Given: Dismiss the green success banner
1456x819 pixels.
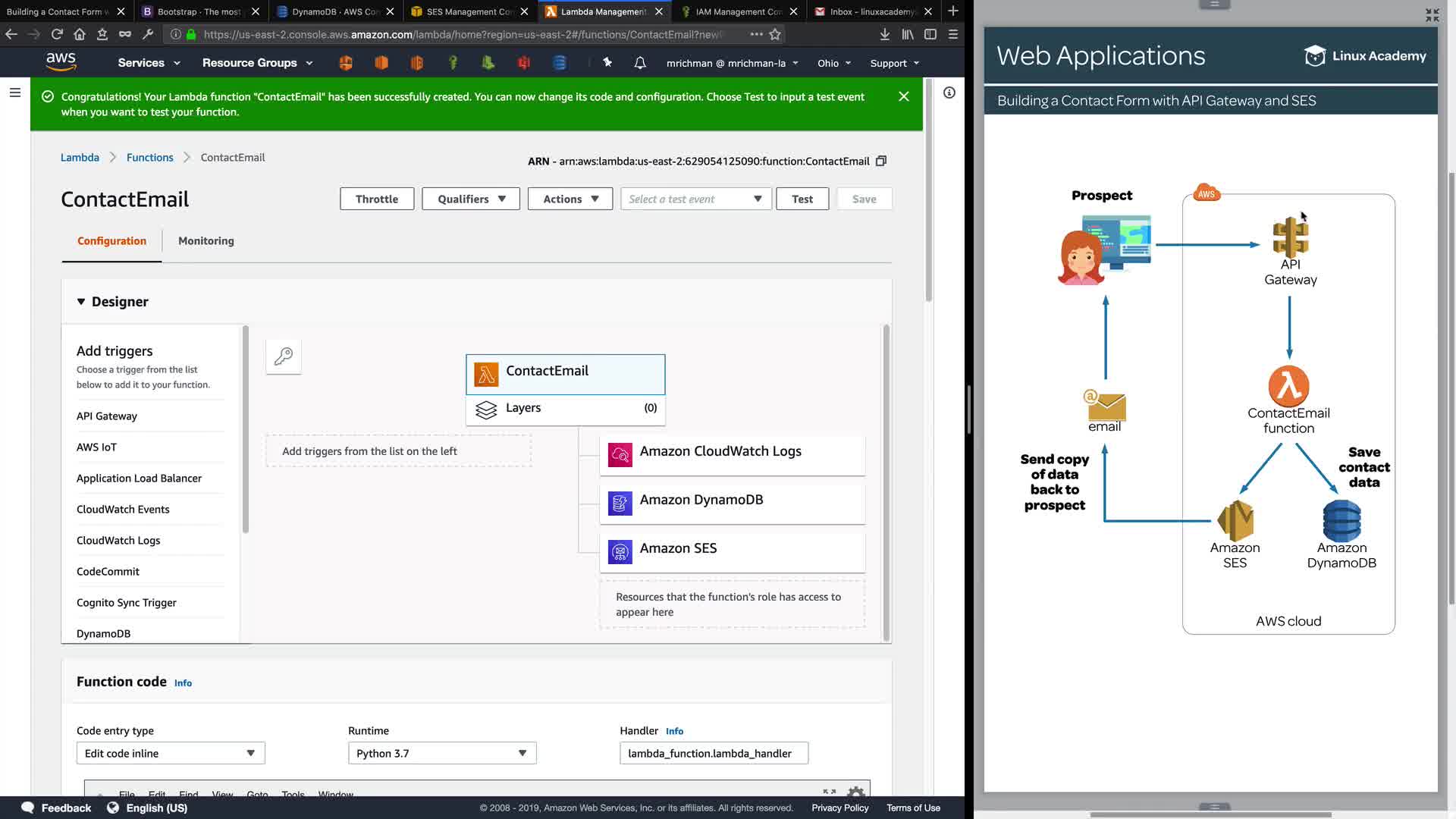Looking at the screenshot, I should coord(903,96).
